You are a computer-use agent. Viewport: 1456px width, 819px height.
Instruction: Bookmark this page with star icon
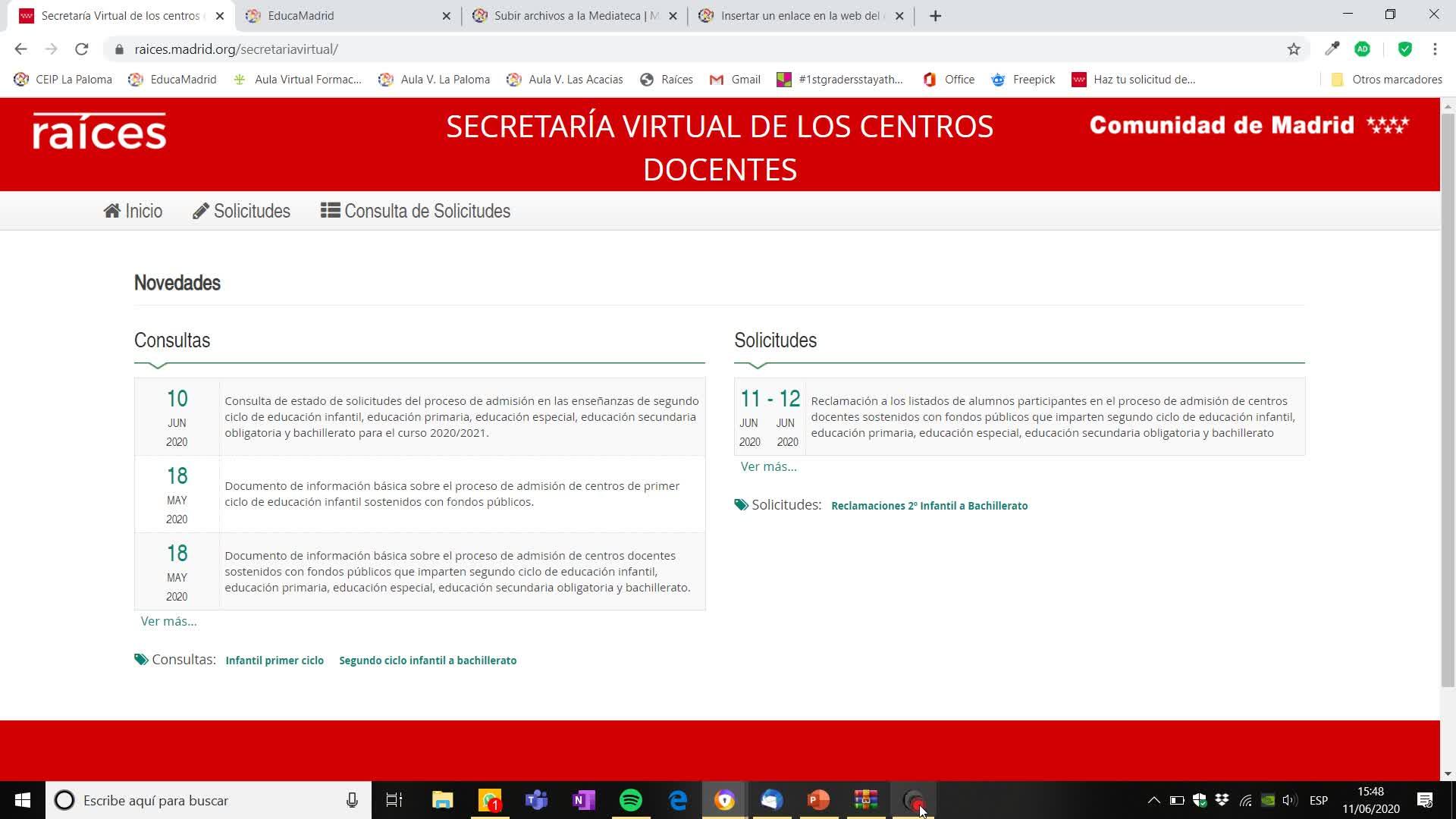click(1294, 49)
